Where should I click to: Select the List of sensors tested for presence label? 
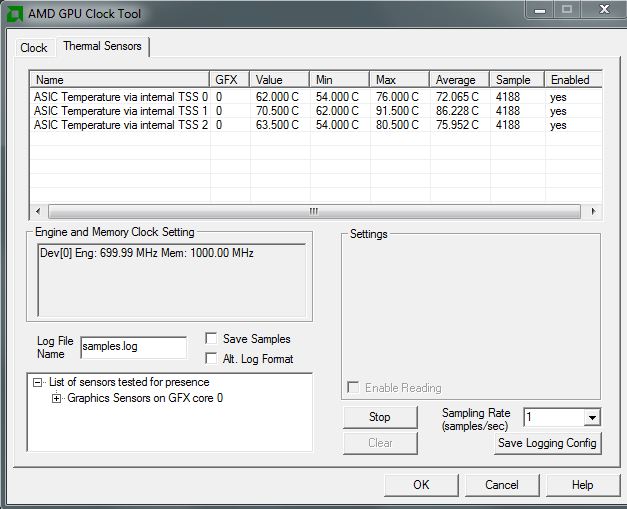pos(129,382)
